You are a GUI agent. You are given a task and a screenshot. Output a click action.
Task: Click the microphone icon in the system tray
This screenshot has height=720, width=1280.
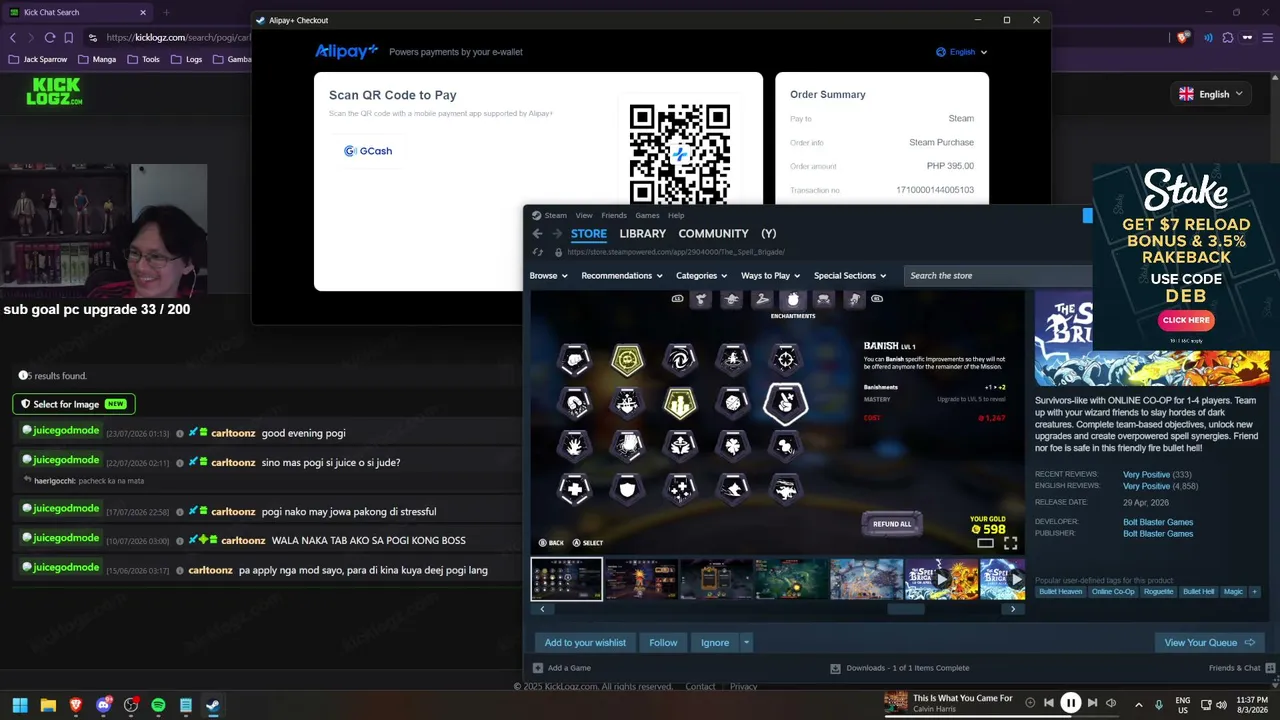click(x=1159, y=705)
